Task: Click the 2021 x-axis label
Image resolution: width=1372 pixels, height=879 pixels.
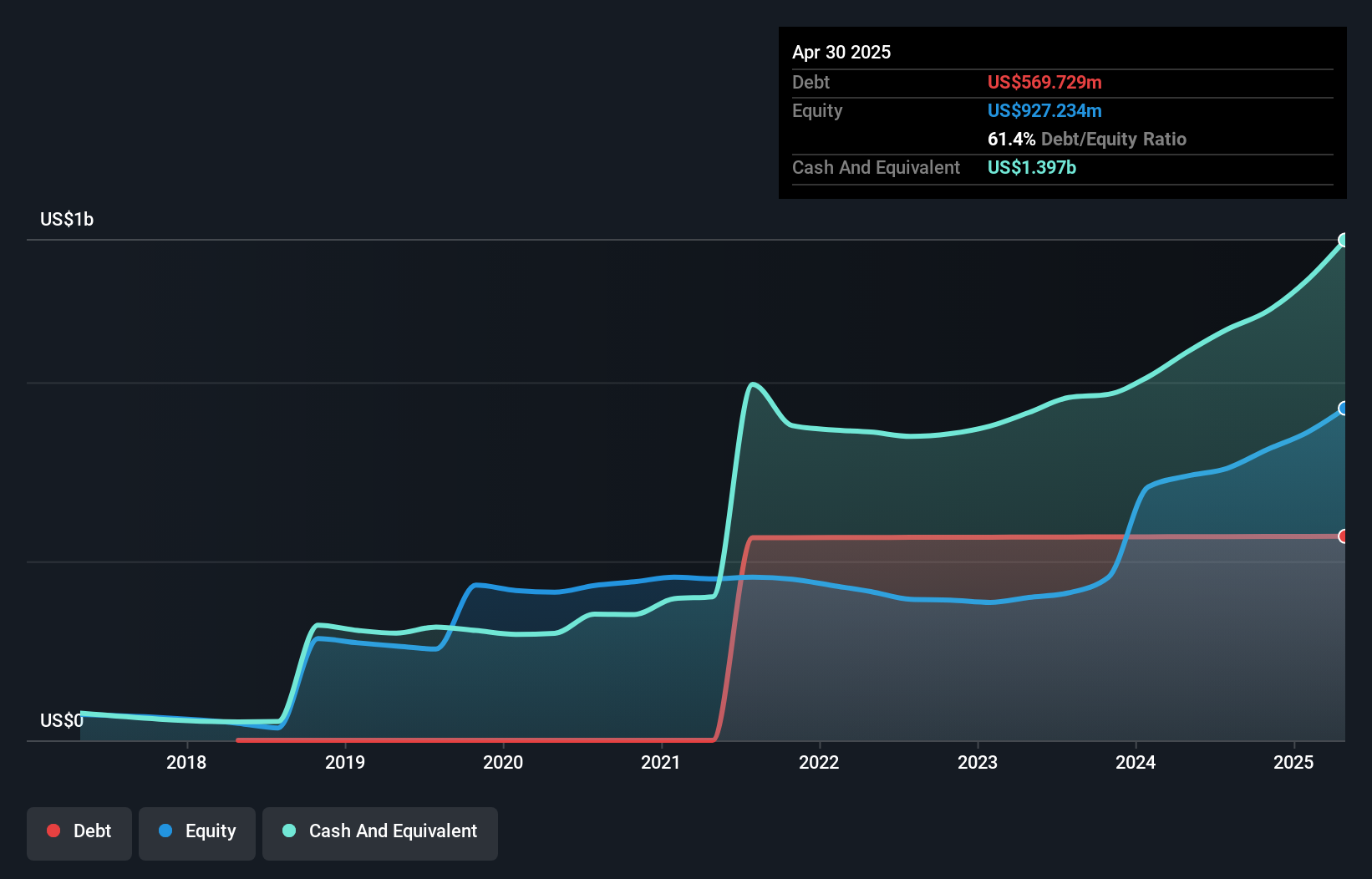Action: (661, 762)
